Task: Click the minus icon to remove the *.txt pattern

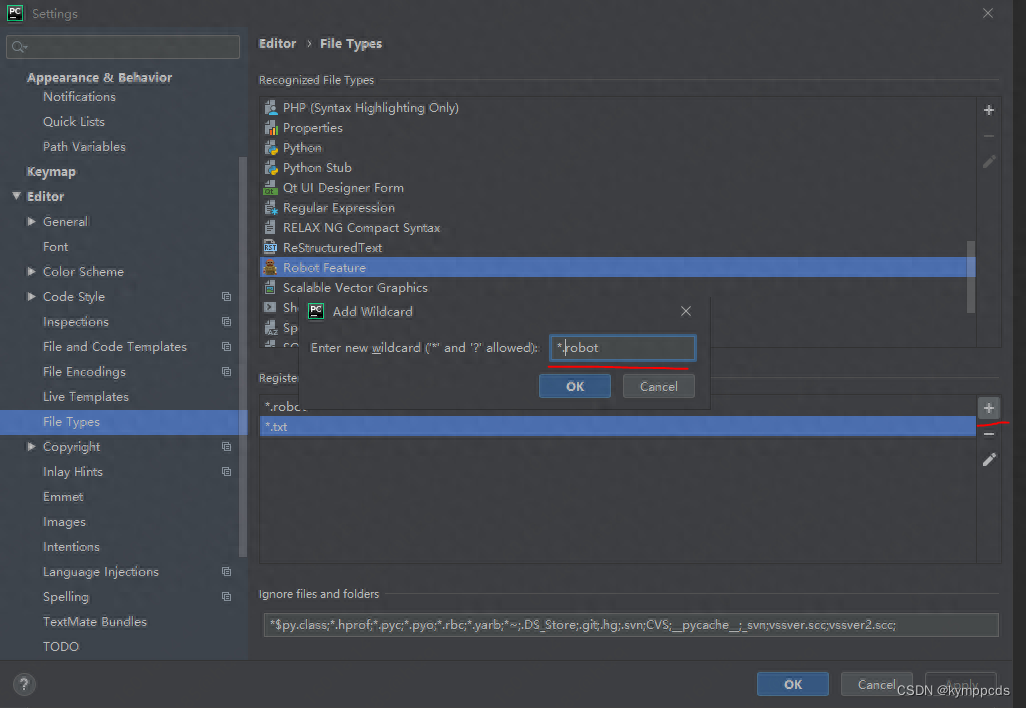Action: [x=988, y=433]
